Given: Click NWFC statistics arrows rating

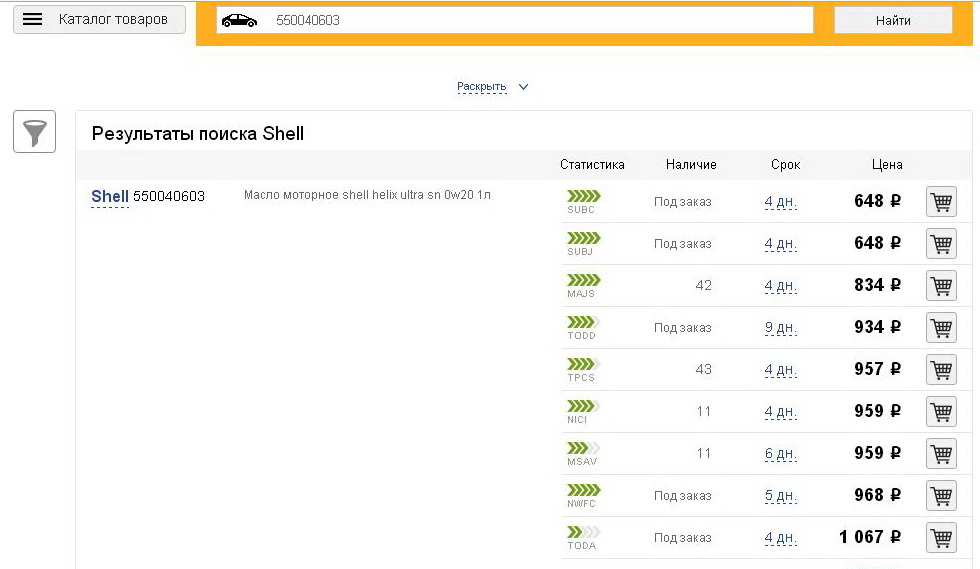Looking at the screenshot, I should click(584, 490).
